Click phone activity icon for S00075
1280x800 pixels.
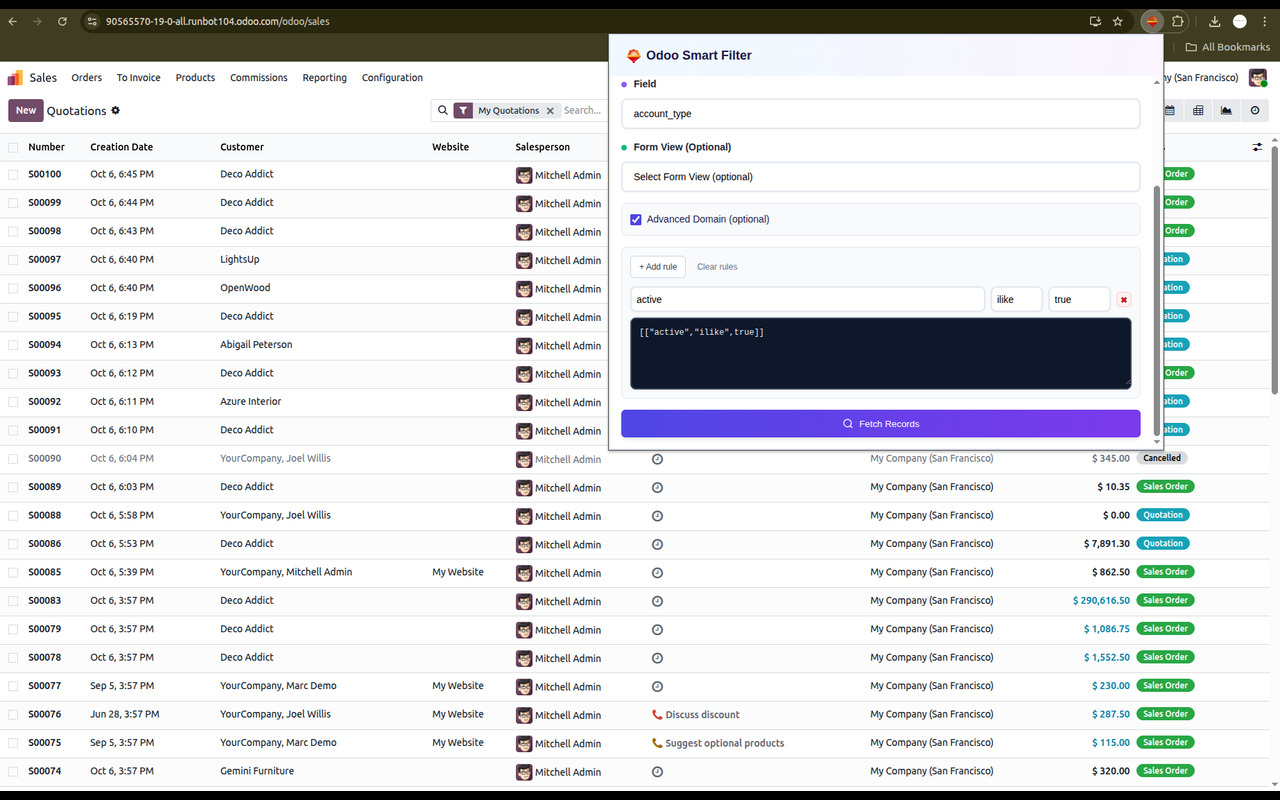point(657,743)
